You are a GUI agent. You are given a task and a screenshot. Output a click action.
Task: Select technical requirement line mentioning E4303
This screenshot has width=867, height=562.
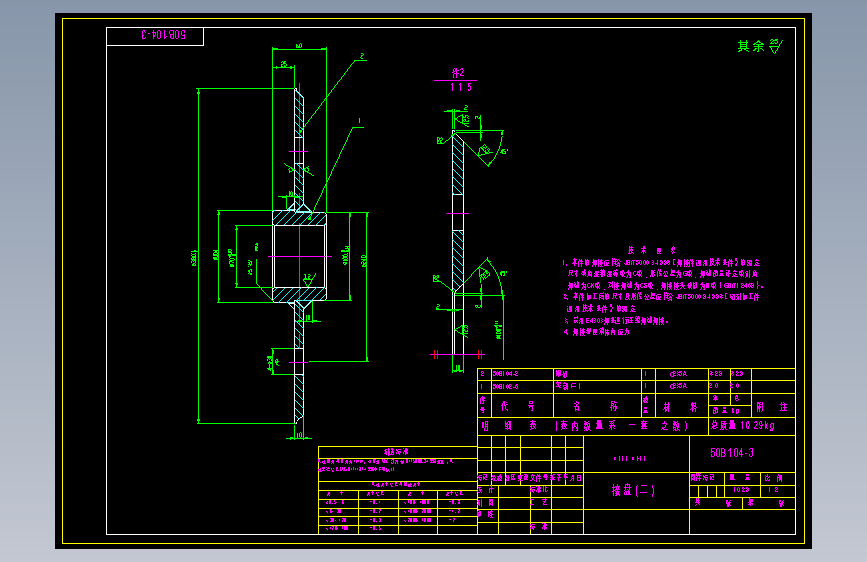pyautogui.click(x=616, y=320)
